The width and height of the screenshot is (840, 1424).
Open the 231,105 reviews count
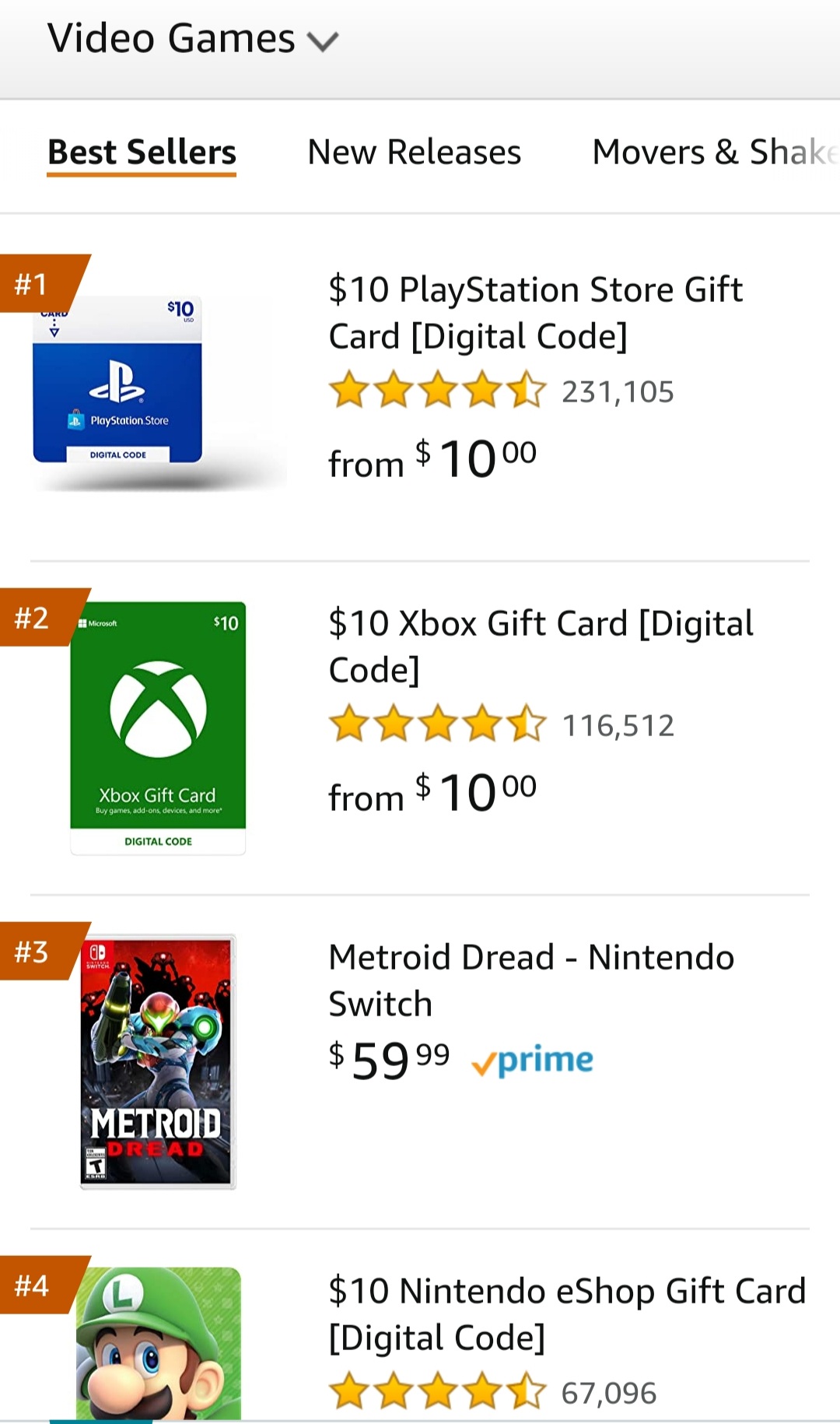click(618, 392)
